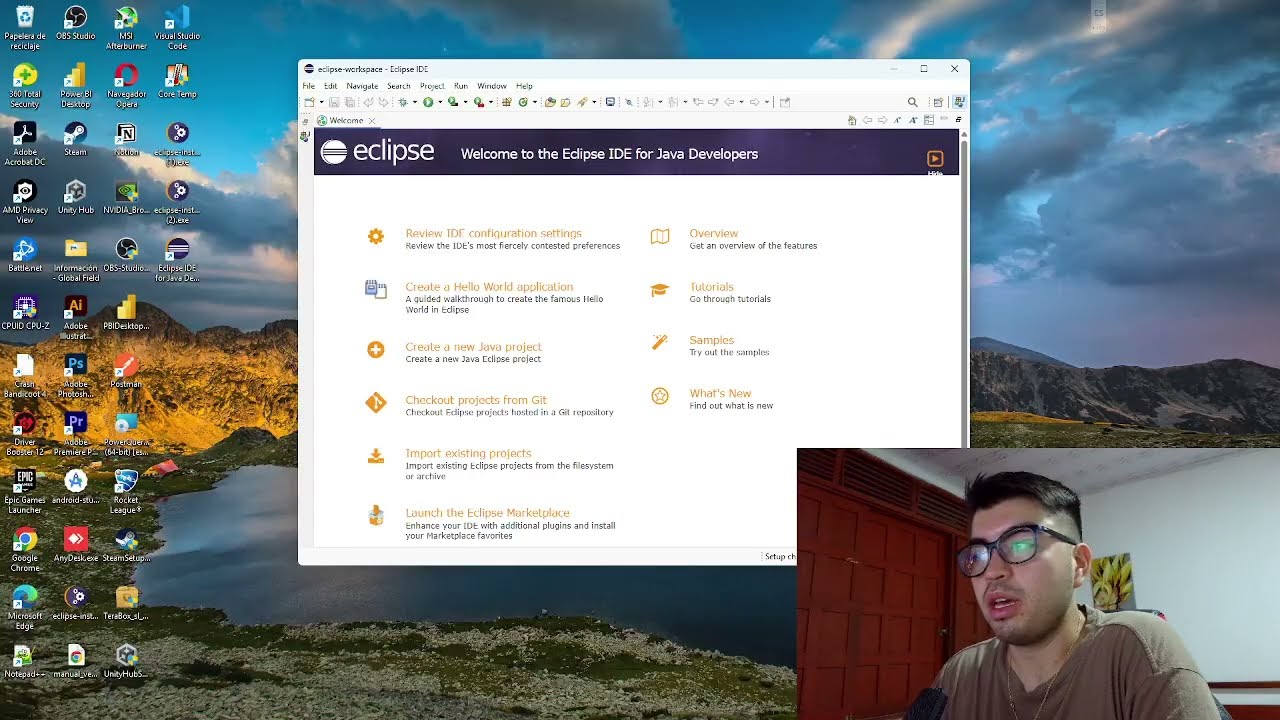Click the magnify font size icon
Screen dimensions: 1280x720
(913, 120)
